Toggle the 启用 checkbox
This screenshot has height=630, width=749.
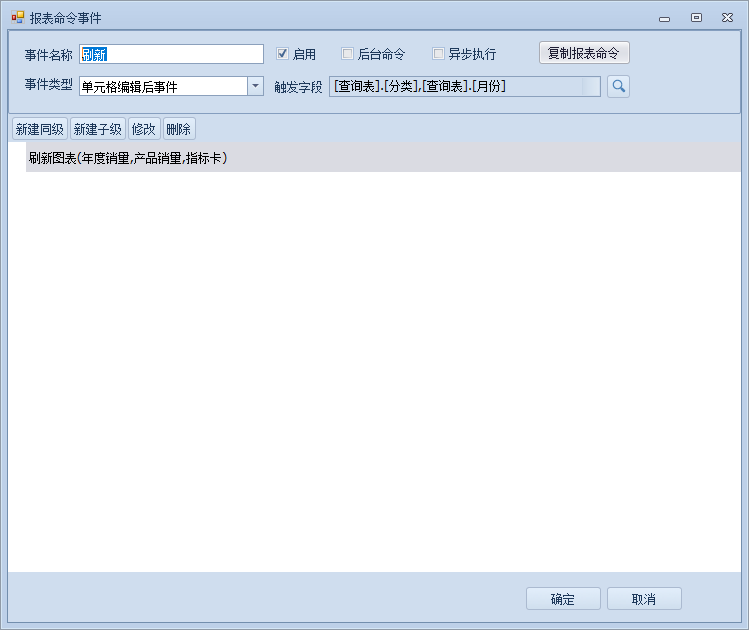[283, 54]
